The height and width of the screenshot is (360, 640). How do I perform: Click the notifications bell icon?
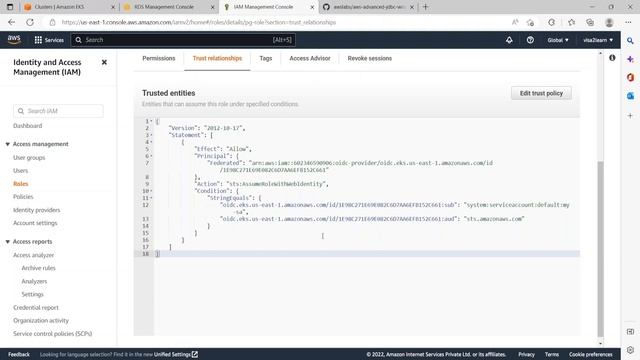(x=509, y=40)
